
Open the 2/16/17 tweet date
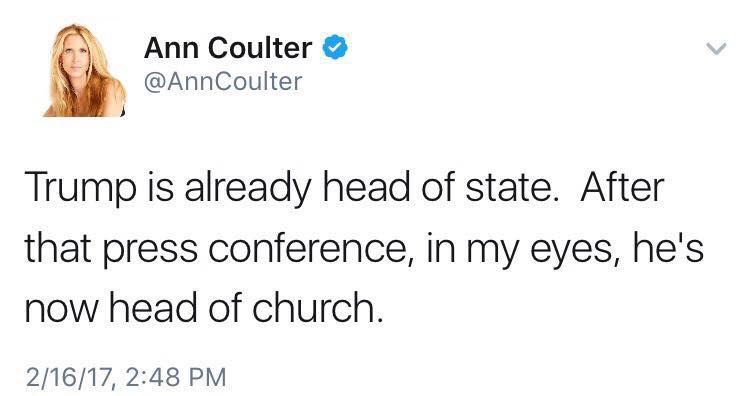70,377
